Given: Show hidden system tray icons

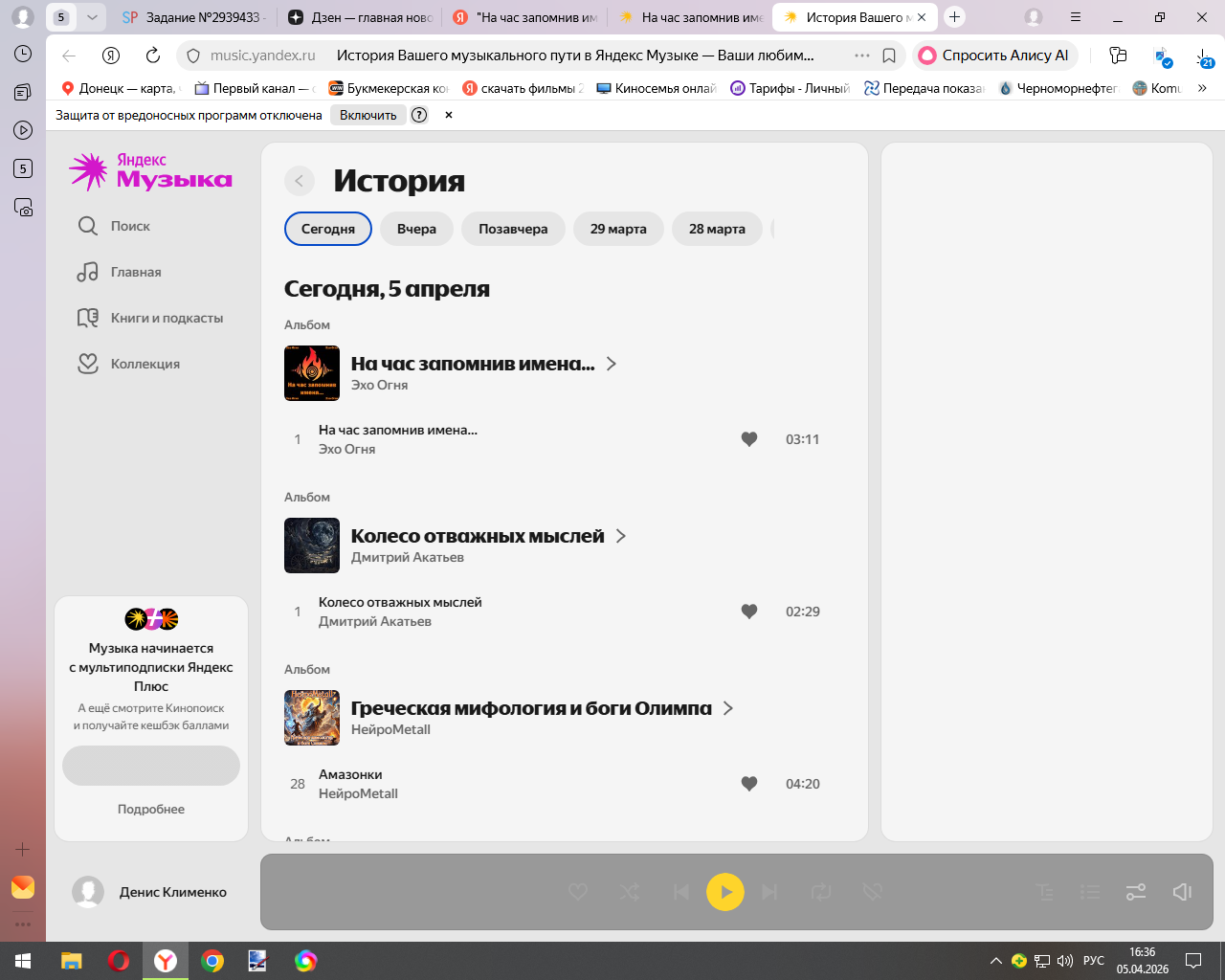Looking at the screenshot, I should tap(995, 961).
